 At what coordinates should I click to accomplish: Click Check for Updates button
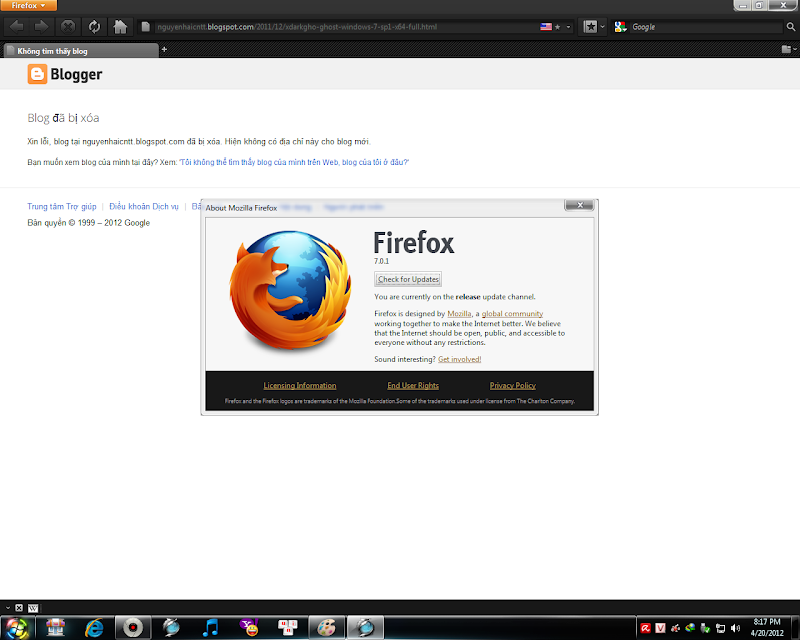(408, 279)
